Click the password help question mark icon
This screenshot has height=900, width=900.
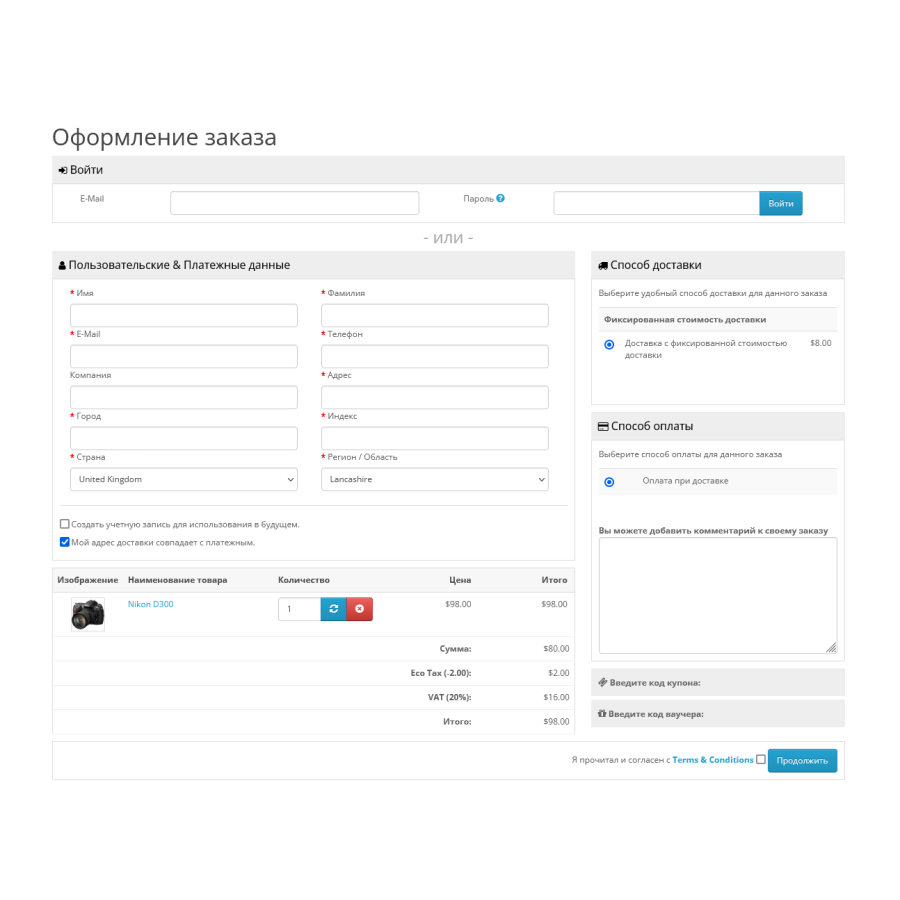501,198
